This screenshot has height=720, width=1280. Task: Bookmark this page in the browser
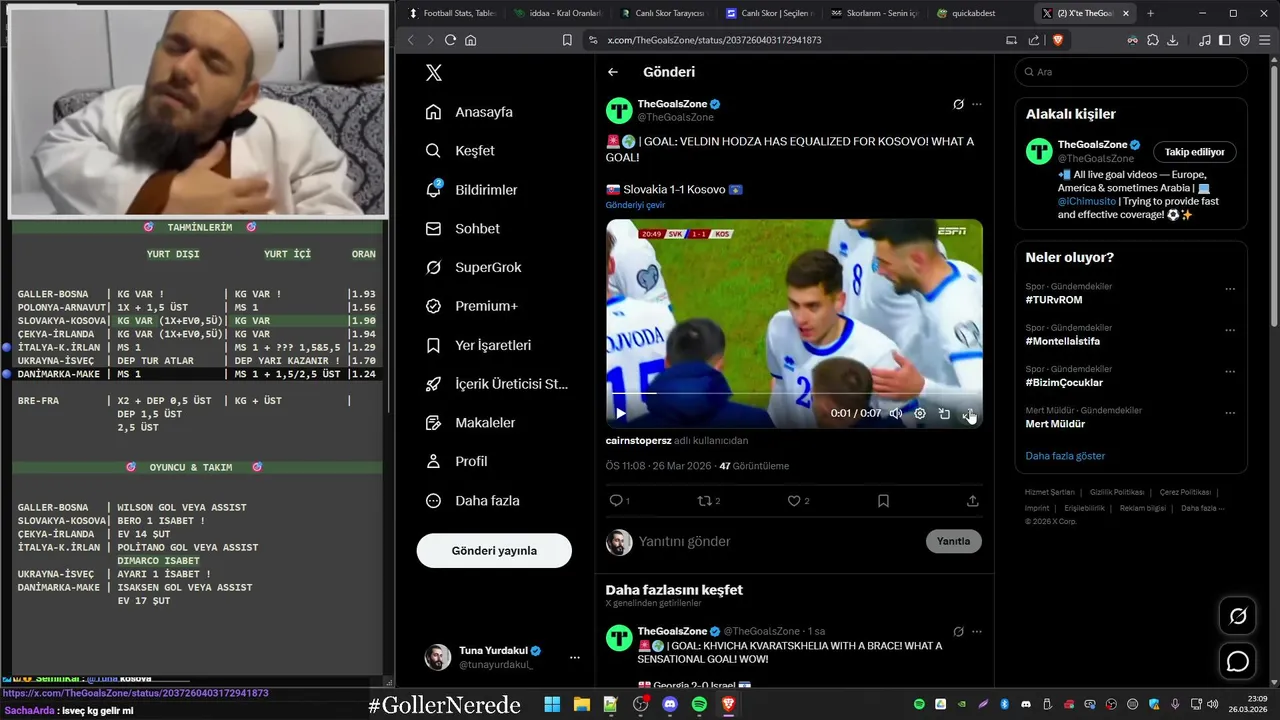[567, 40]
